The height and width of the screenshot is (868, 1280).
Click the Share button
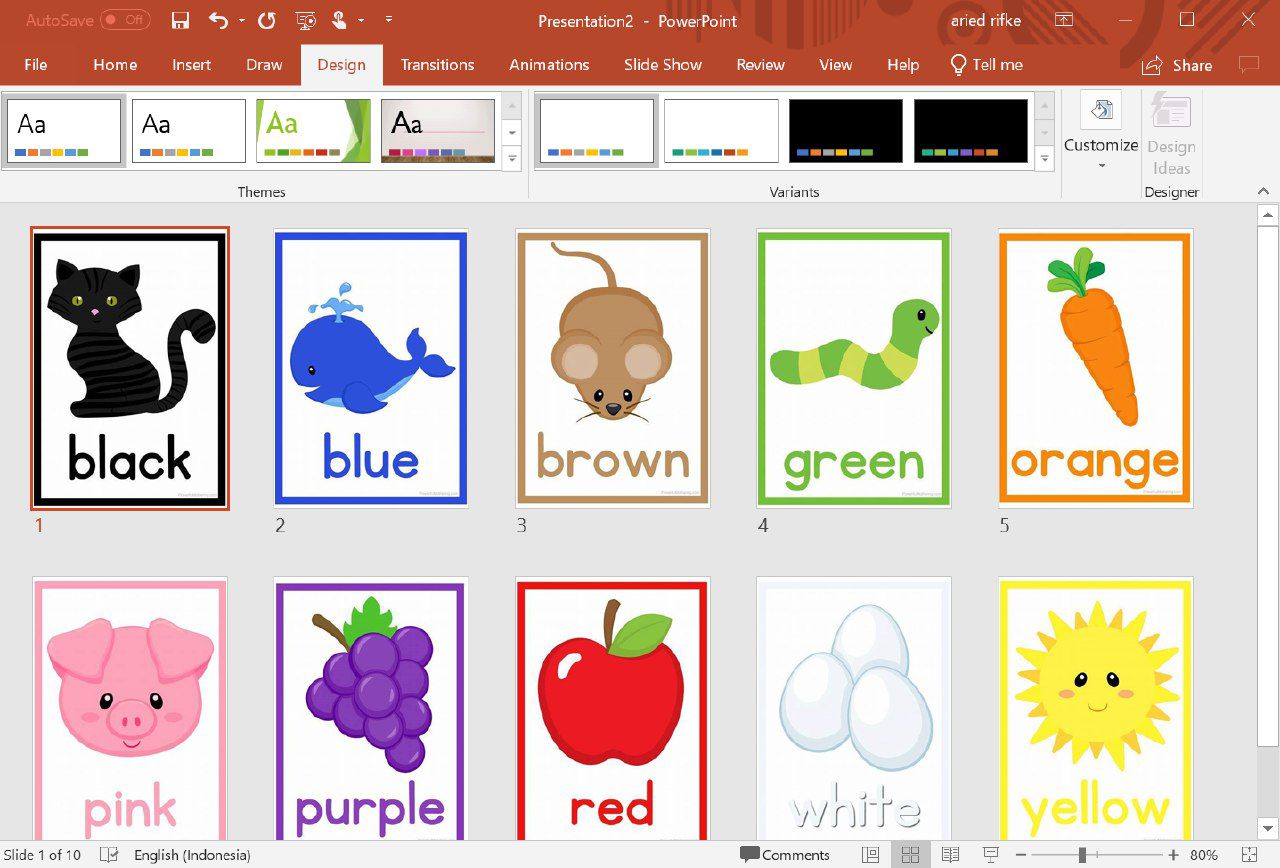pos(1177,65)
